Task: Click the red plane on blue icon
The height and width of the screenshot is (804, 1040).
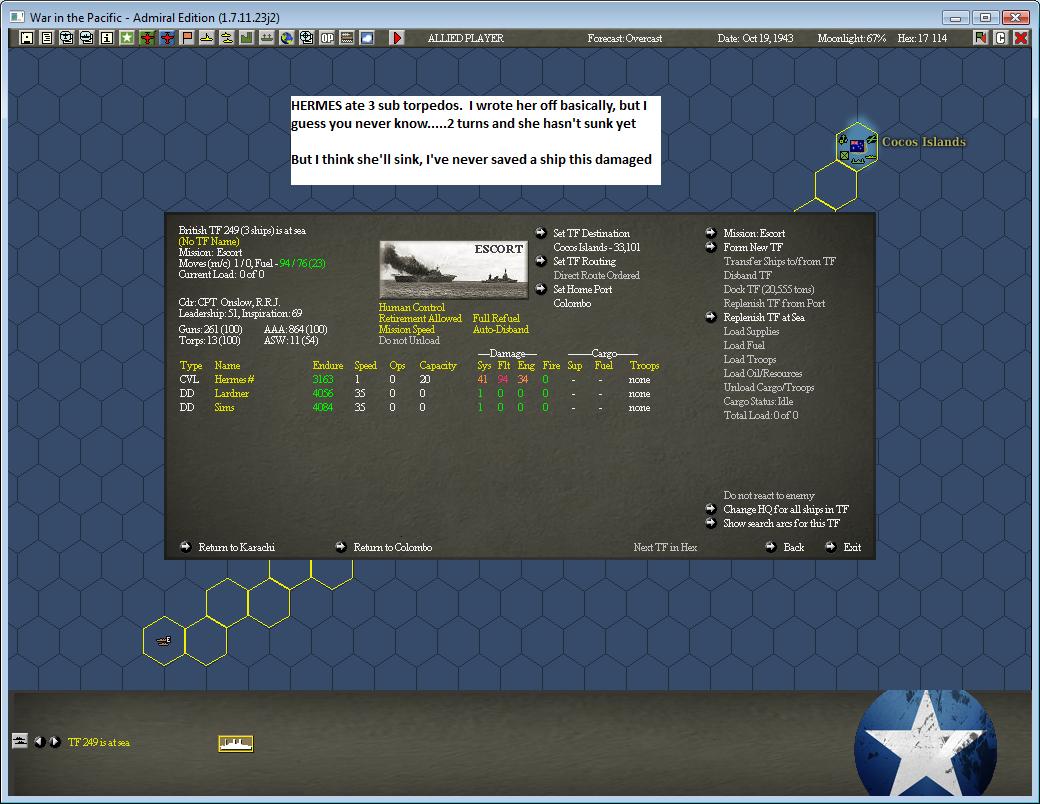Action: coord(166,38)
